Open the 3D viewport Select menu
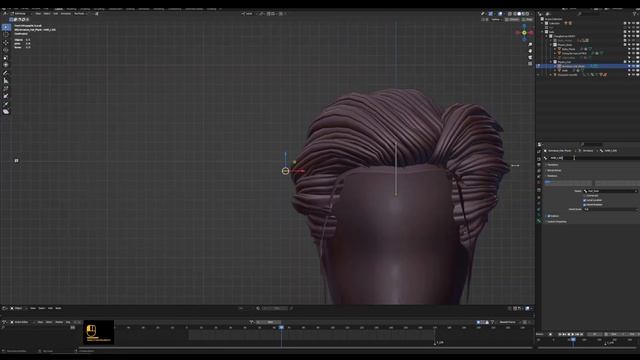640x360 pixels. 47,13
